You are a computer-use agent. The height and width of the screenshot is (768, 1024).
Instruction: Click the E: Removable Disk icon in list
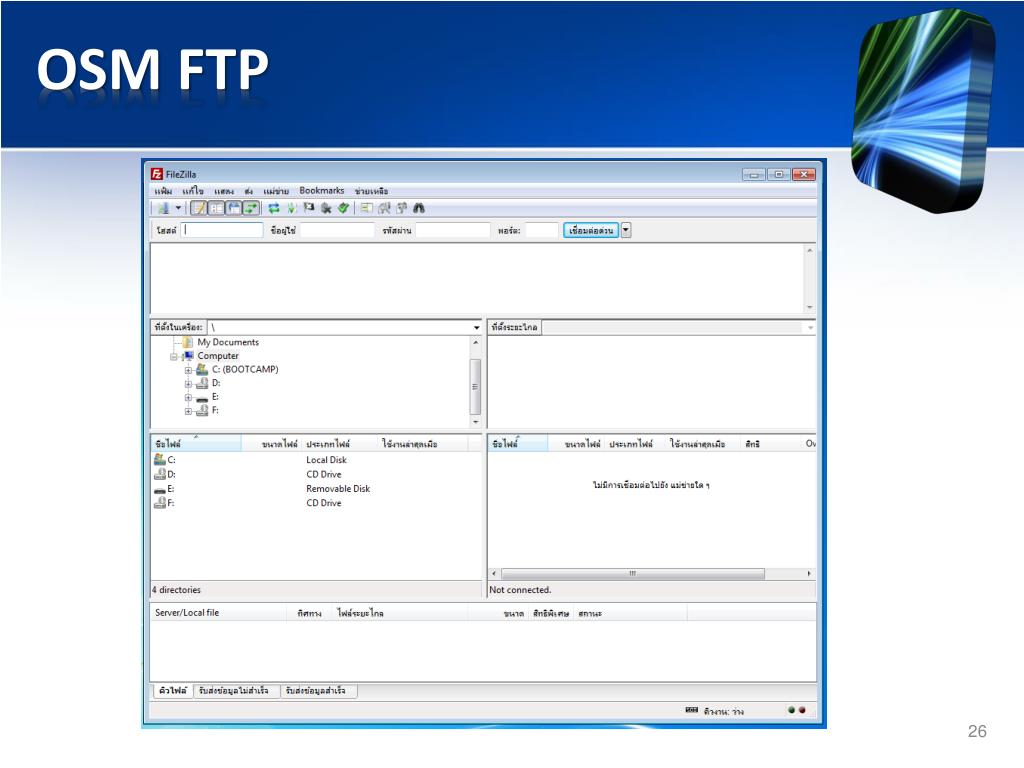coord(159,489)
